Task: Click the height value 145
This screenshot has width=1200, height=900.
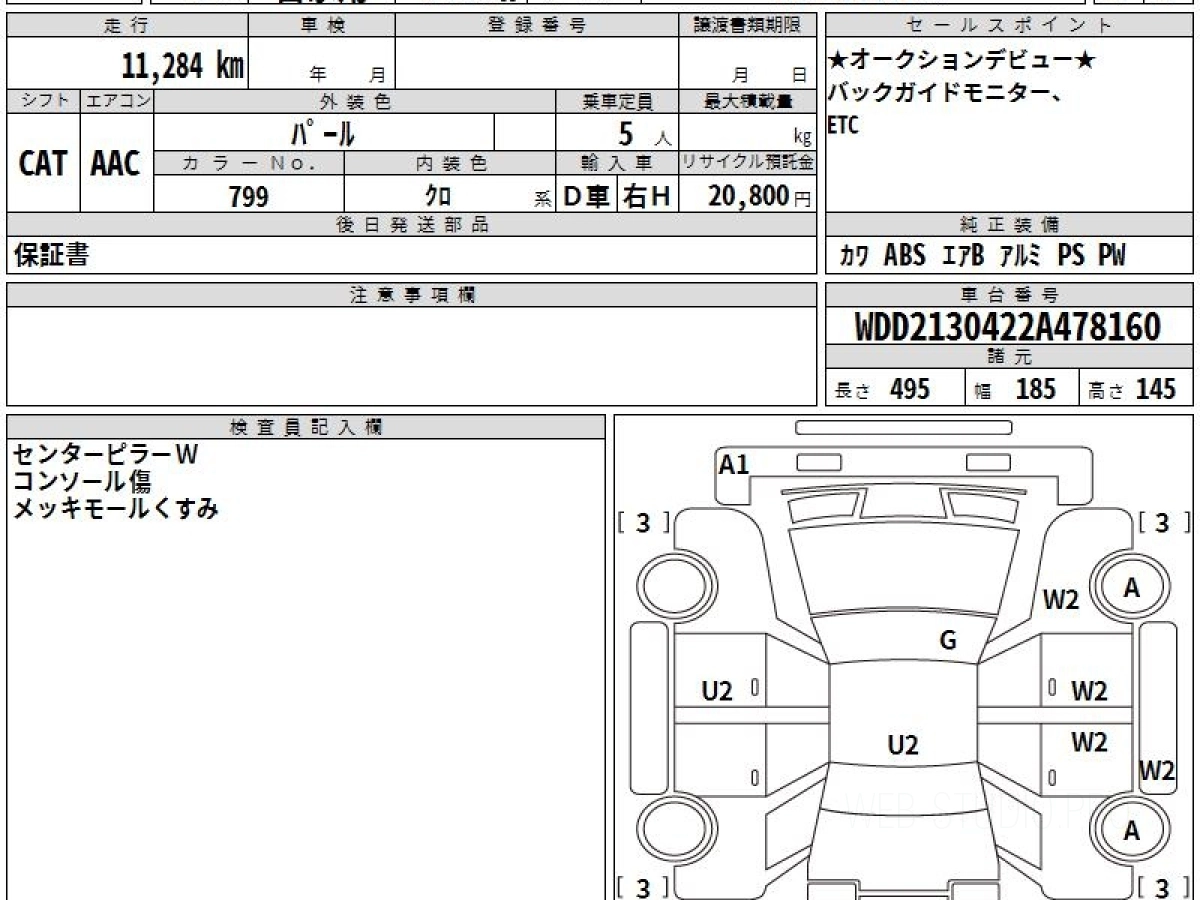Action: tap(1155, 389)
